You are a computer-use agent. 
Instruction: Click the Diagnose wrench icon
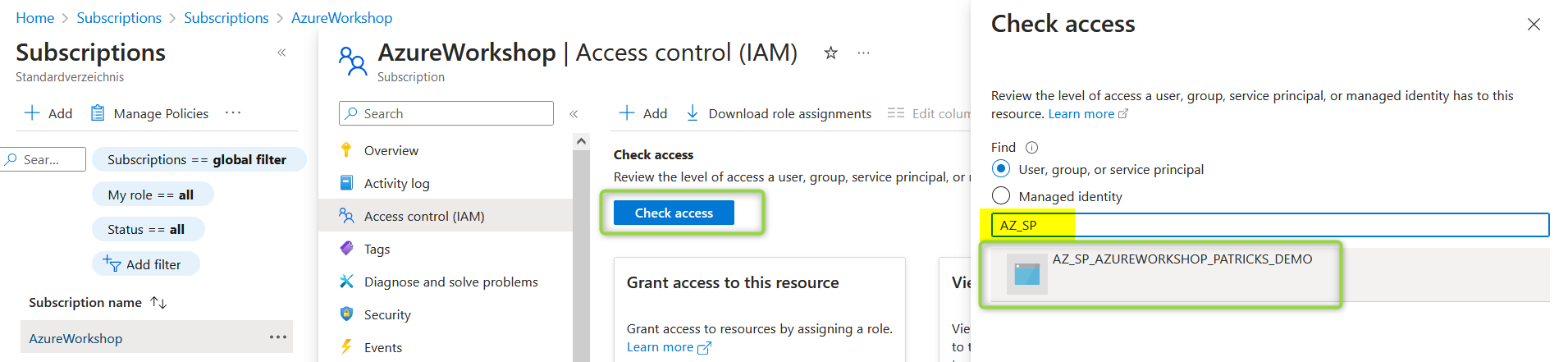pos(346,281)
